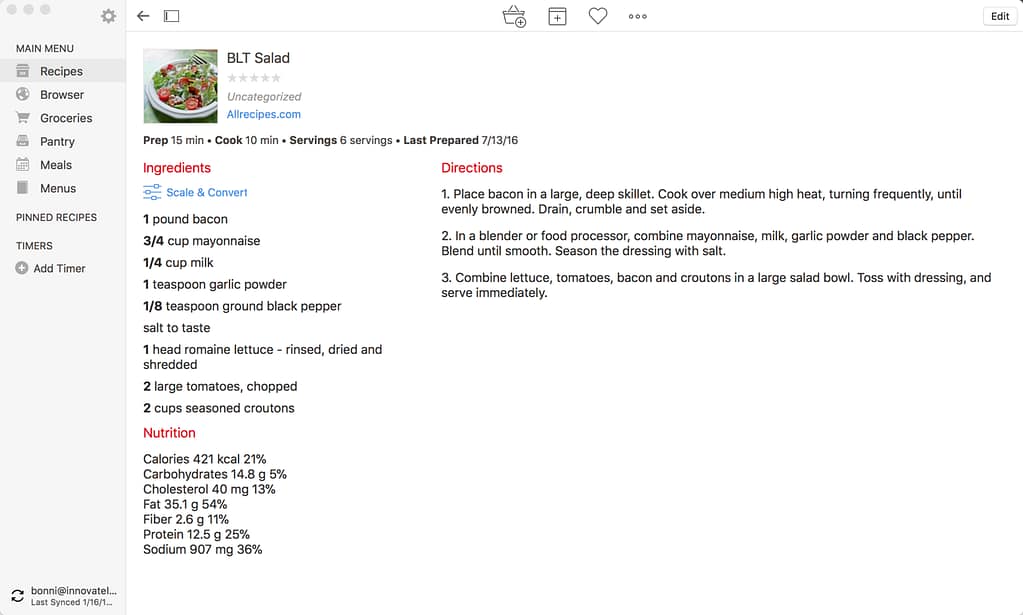Click the Edit button
Image resolution: width=1023 pixels, height=615 pixels.
click(1000, 16)
